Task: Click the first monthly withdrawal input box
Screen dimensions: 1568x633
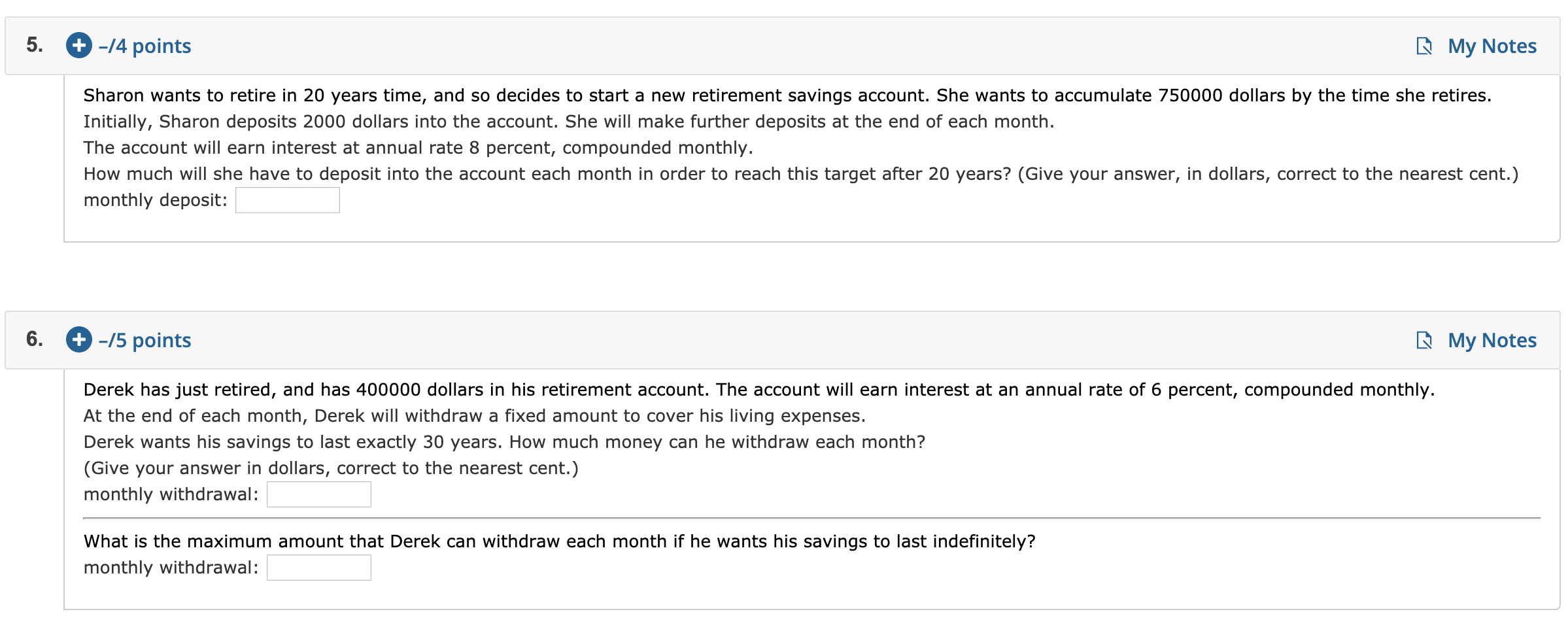Action: point(318,494)
